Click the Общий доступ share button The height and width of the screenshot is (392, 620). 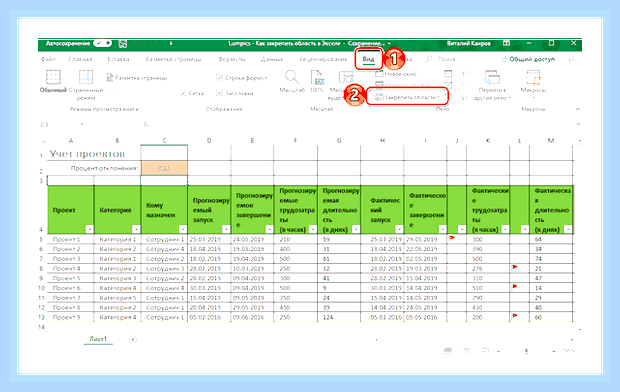[528, 59]
